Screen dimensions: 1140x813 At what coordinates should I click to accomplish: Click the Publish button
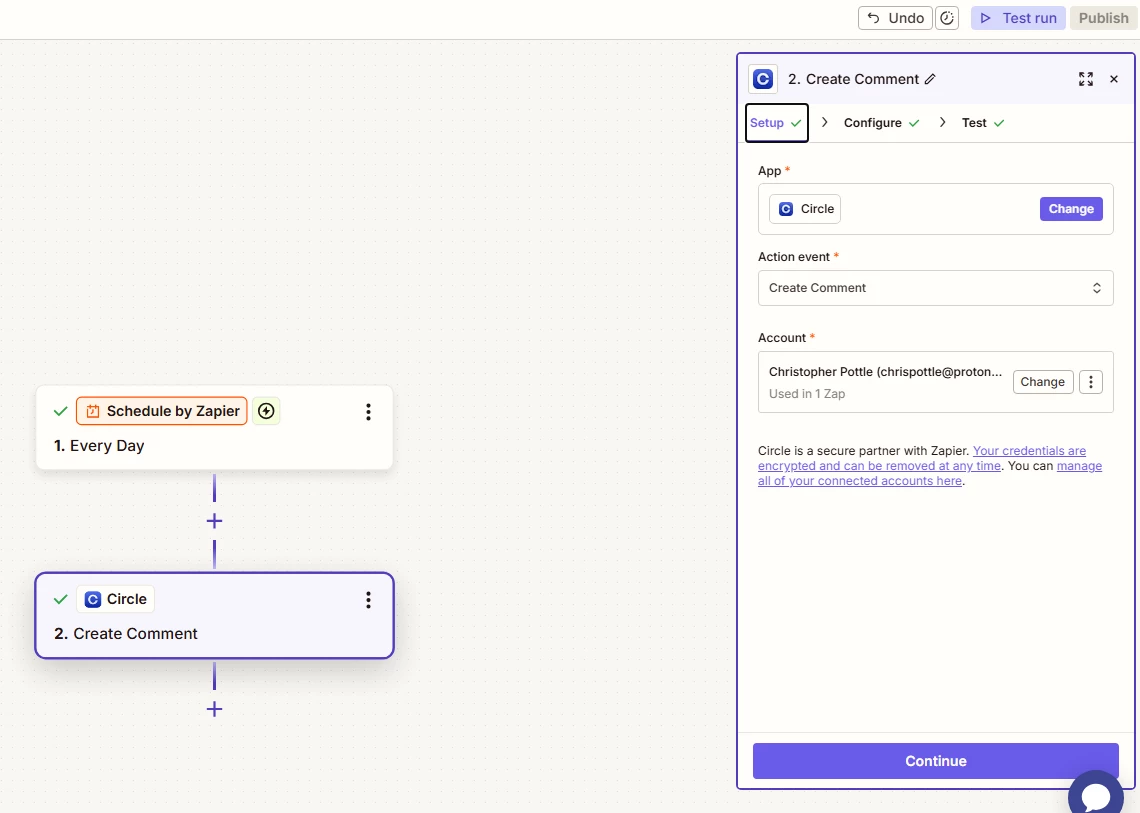click(1103, 18)
